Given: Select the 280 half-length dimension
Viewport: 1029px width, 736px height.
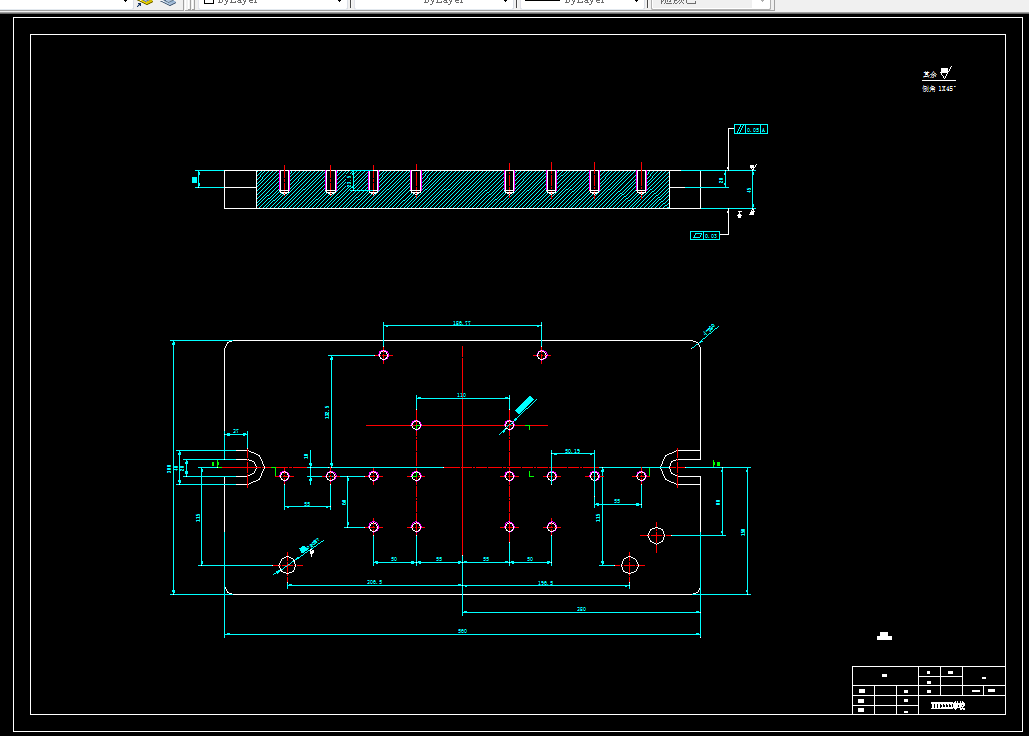Looking at the screenshot, I should (x=581, y=609).
